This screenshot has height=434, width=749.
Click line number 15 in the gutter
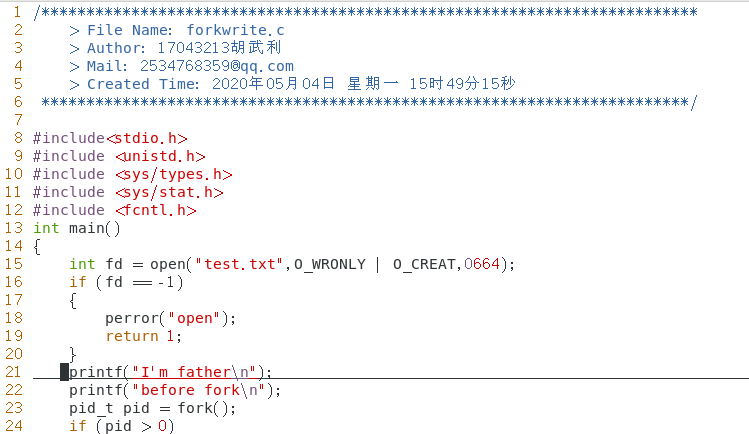pyautogui.click(x=13, y=264)
